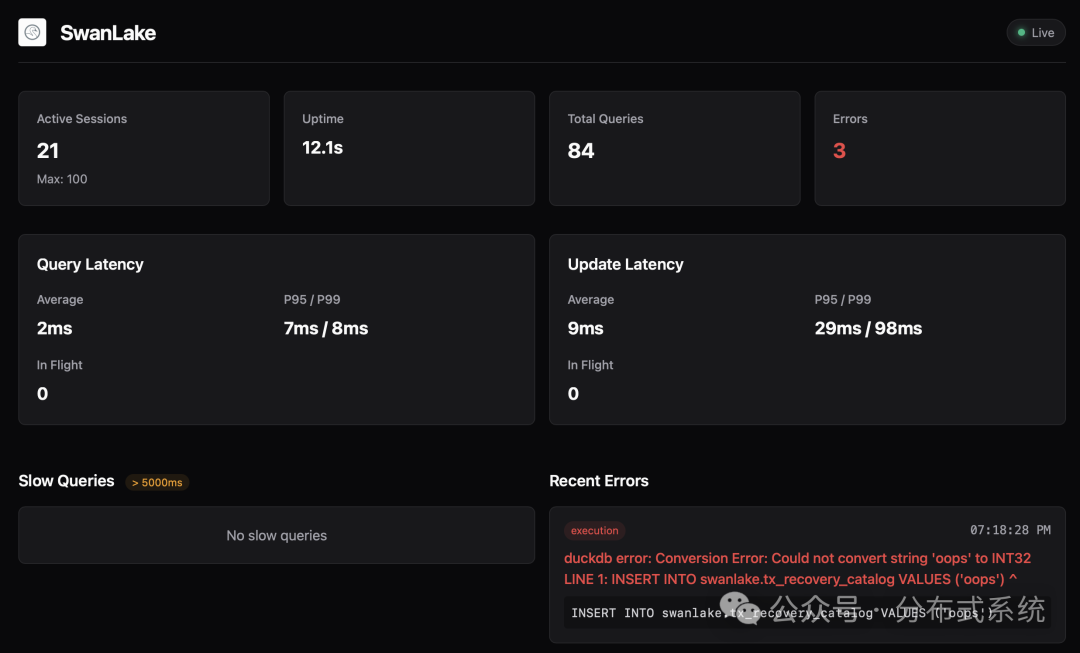Select the Active Sessions label
The width and height of the screenshot is (1080, 653).
point(82,118)
